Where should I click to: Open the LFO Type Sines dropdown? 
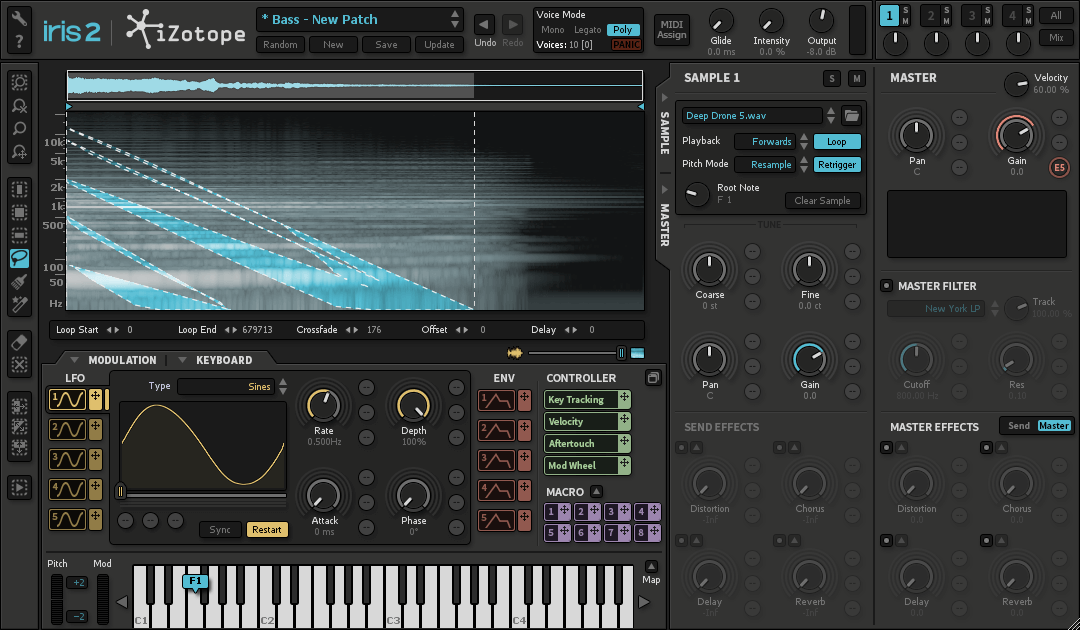pyautogui.click(x=226, y=387)
